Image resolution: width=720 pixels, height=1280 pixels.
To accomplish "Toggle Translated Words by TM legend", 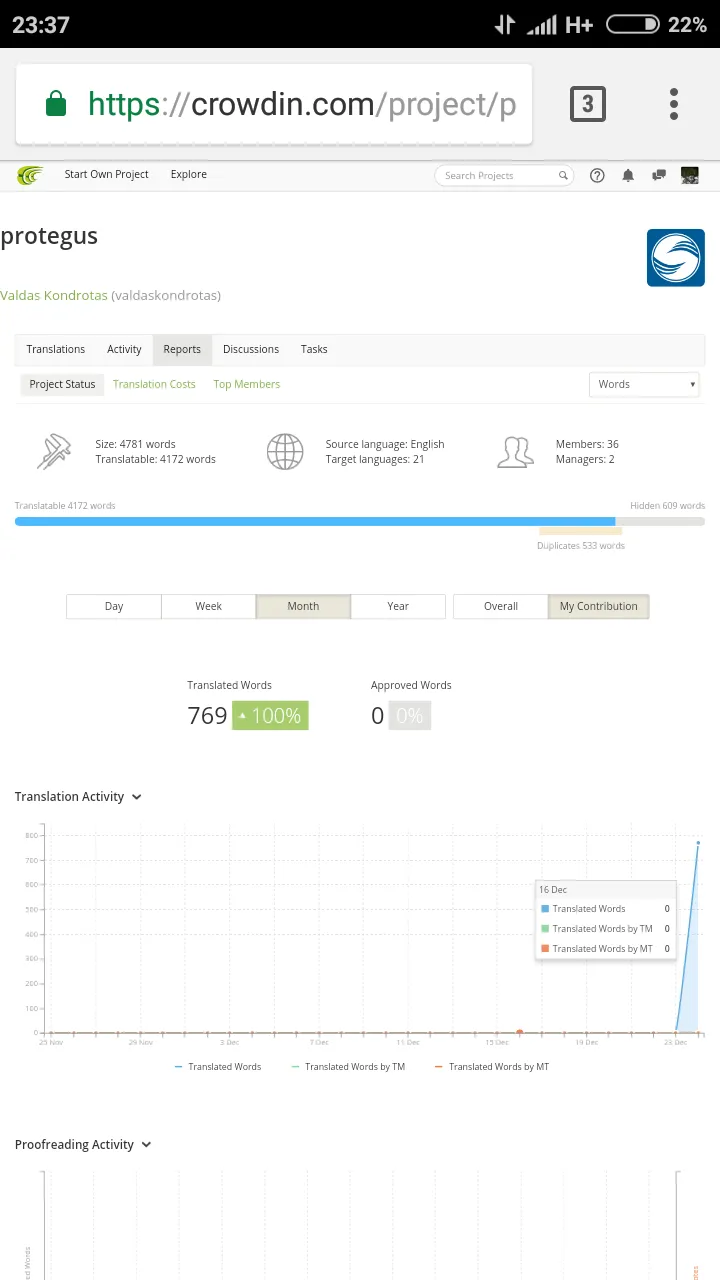I will click(x=348, y=1067).
